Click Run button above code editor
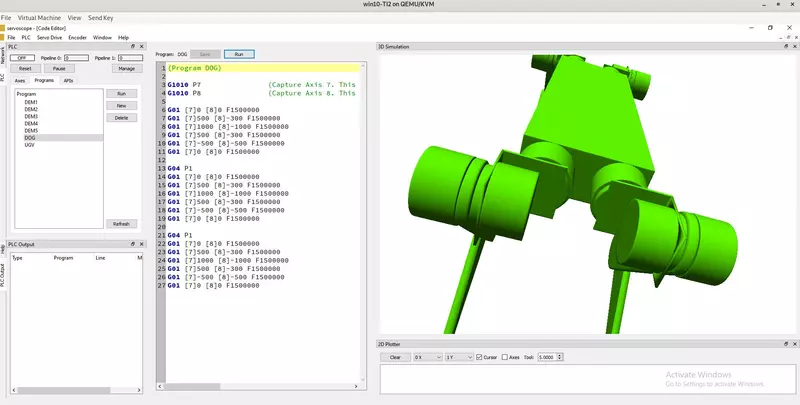The width and height of the screenshot is (800, 405). (239, 53)
